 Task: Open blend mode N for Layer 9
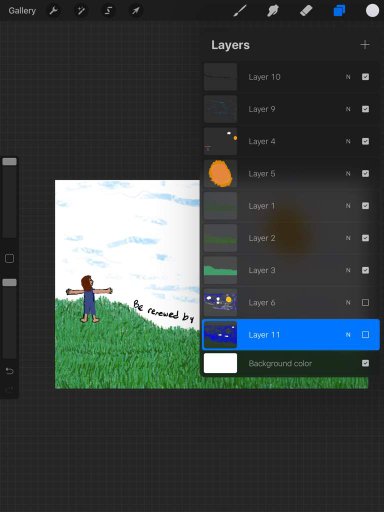pos(348,109)
